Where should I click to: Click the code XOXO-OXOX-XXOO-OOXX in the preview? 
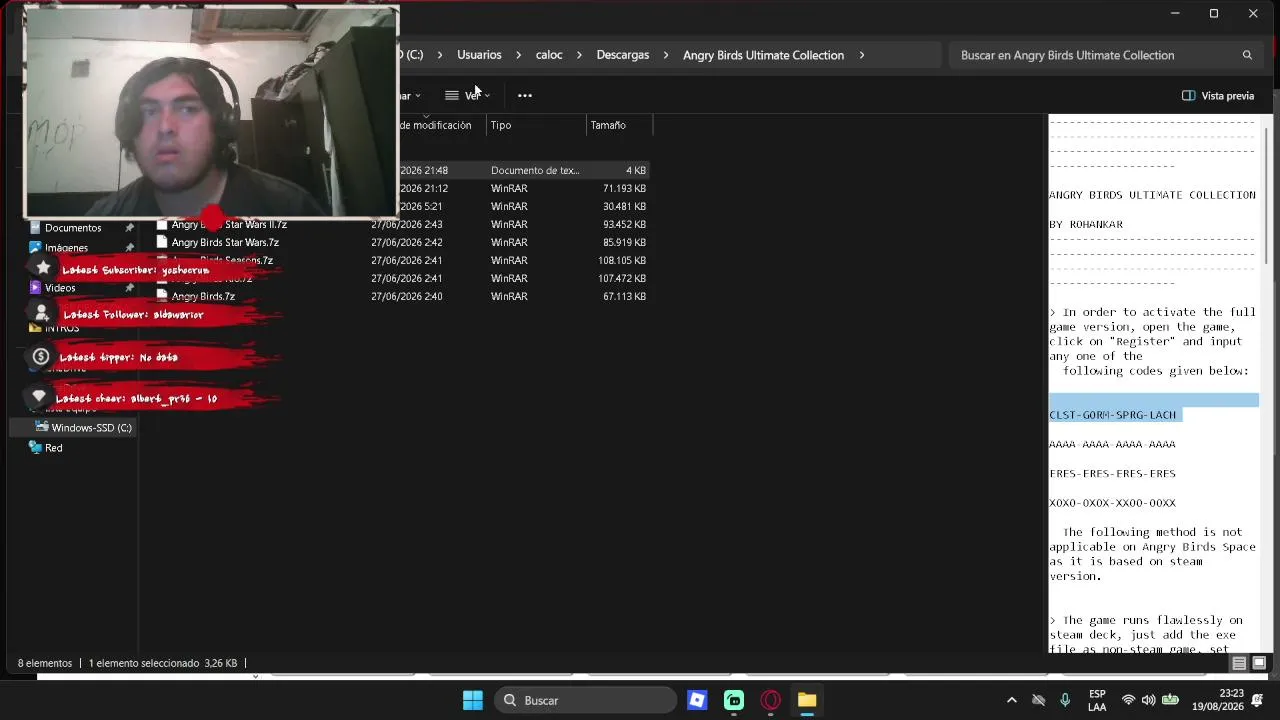[1112, 503]
